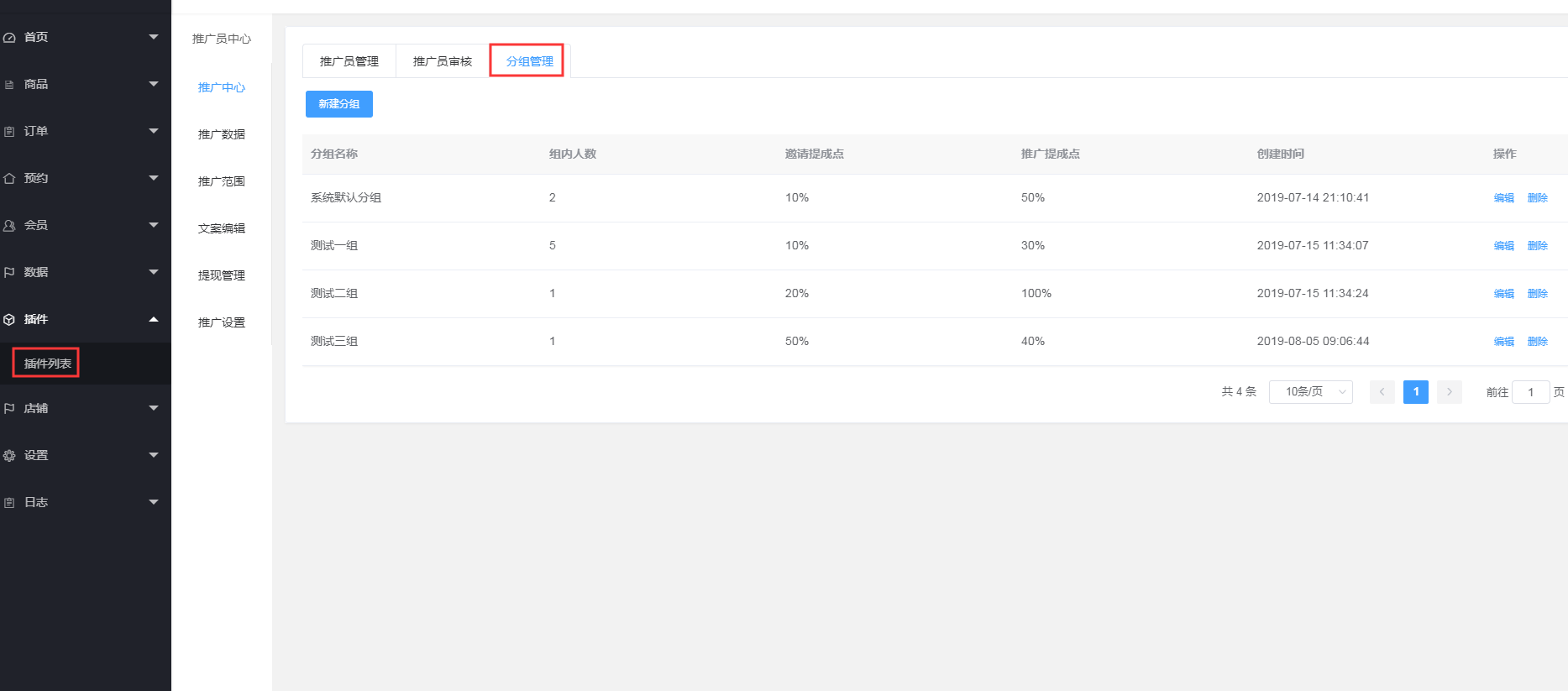The height and width of the screenshot is (691, 1568).
Task: Switch to the 推广员管理 tab
Action: point(349,61)
